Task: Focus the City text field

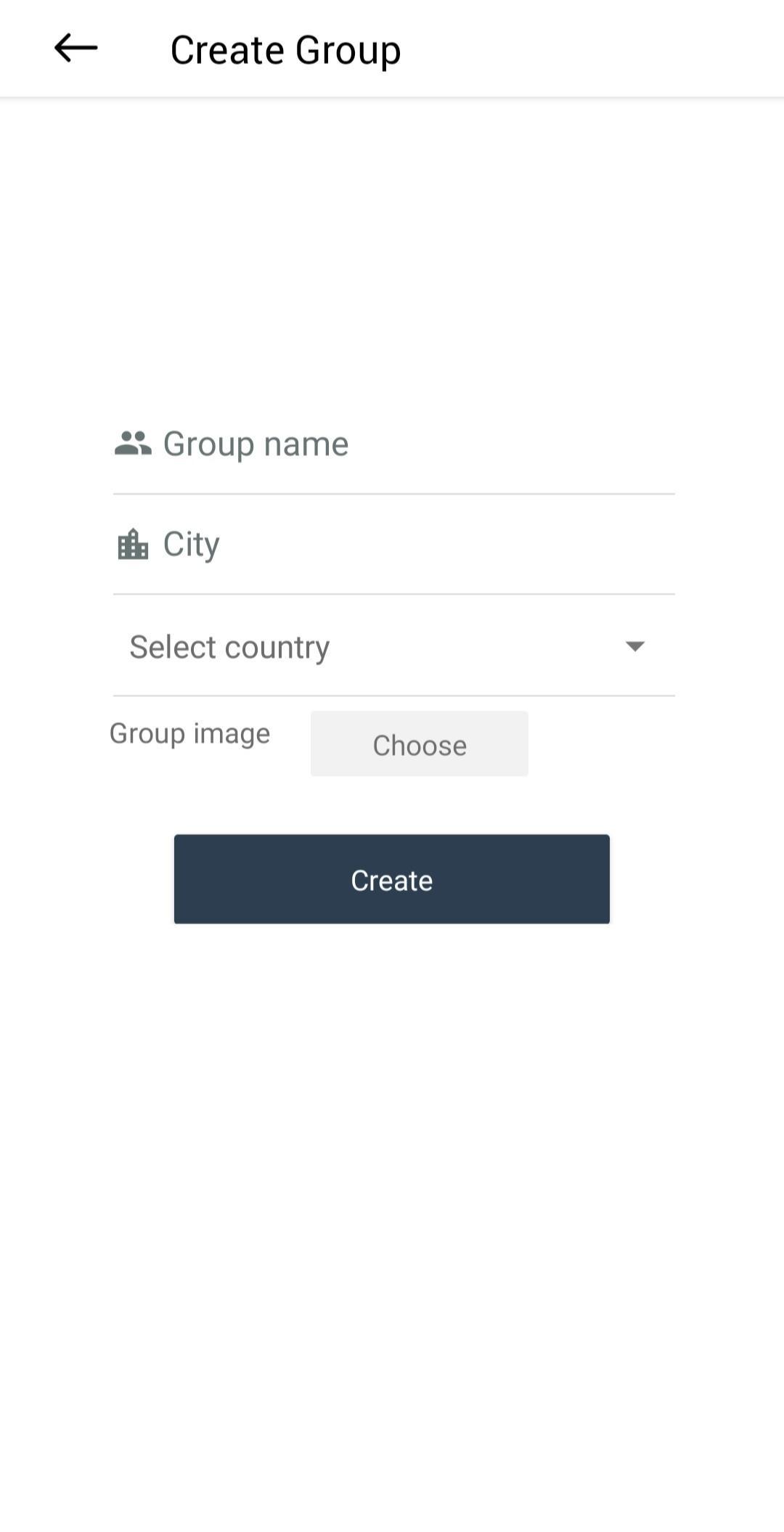Action: pyautogui.click(x=394, y=545)
